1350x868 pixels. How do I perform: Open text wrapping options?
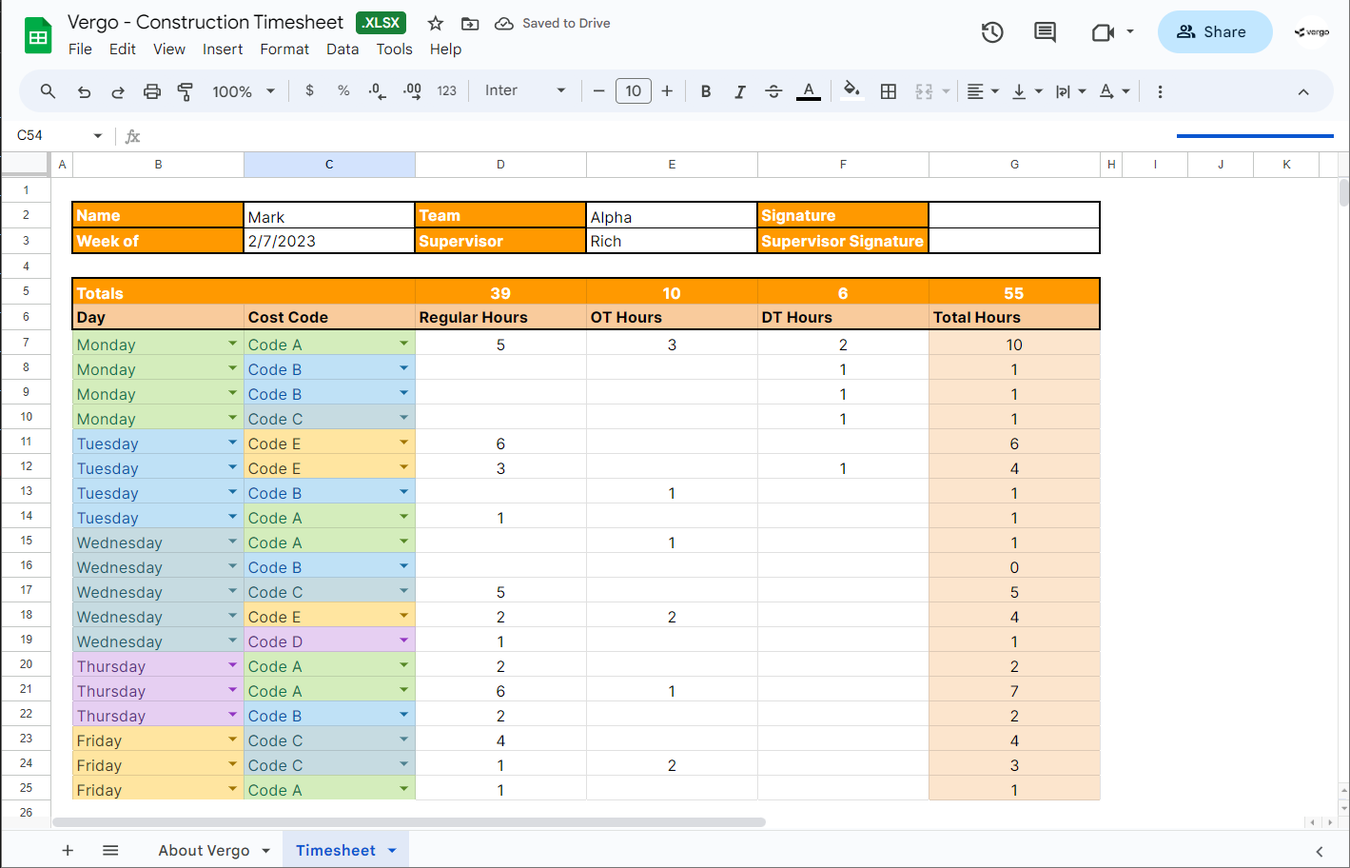coord(1071,91)
